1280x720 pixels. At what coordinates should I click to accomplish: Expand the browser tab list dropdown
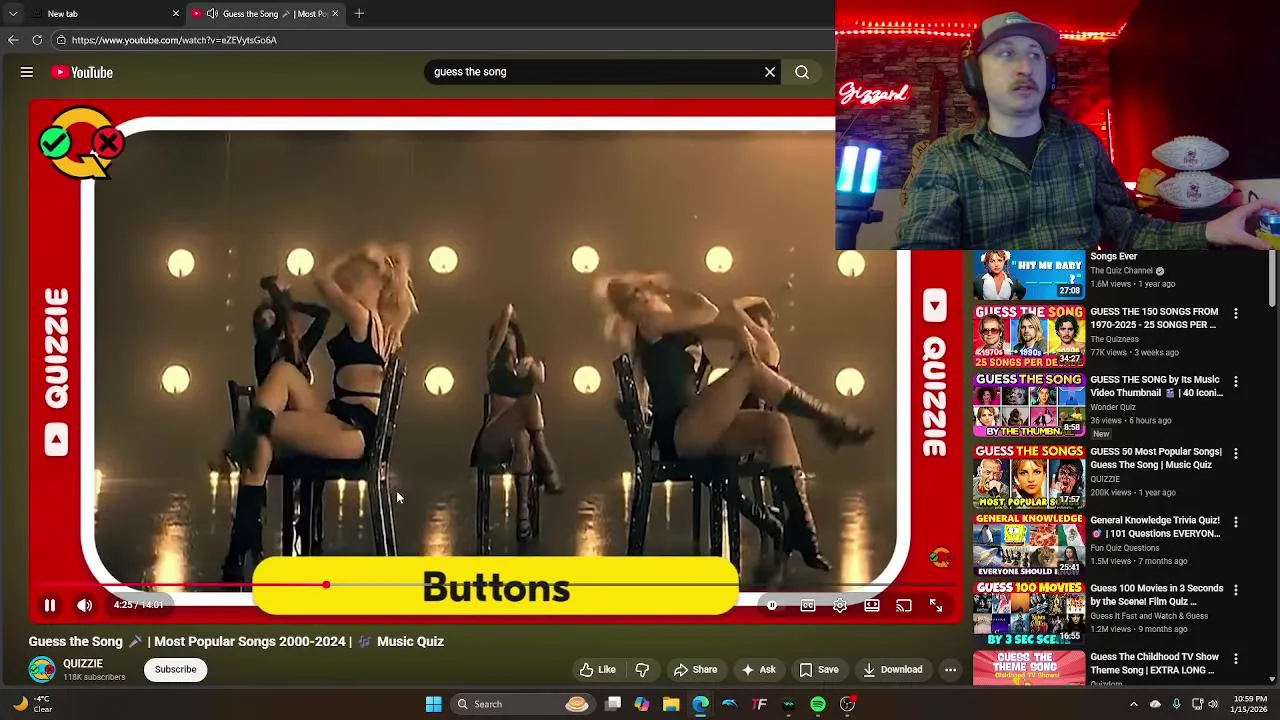pyautogui.click(x=13, y=14)
